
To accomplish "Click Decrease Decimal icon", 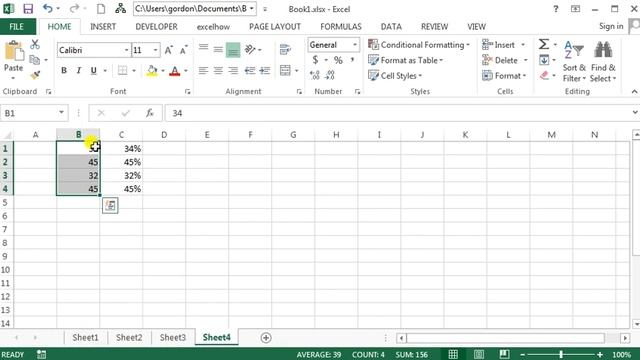I will coord(330,75).
